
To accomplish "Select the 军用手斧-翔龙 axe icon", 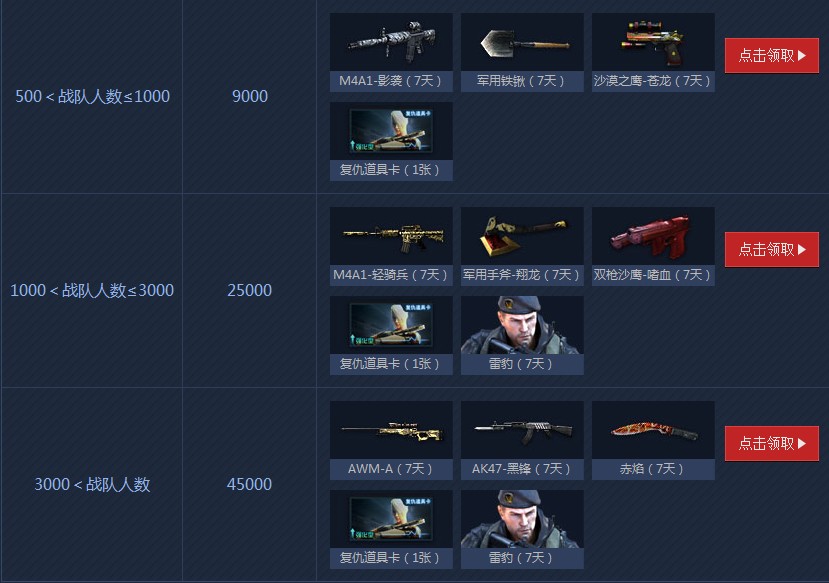I will point(522,236).
